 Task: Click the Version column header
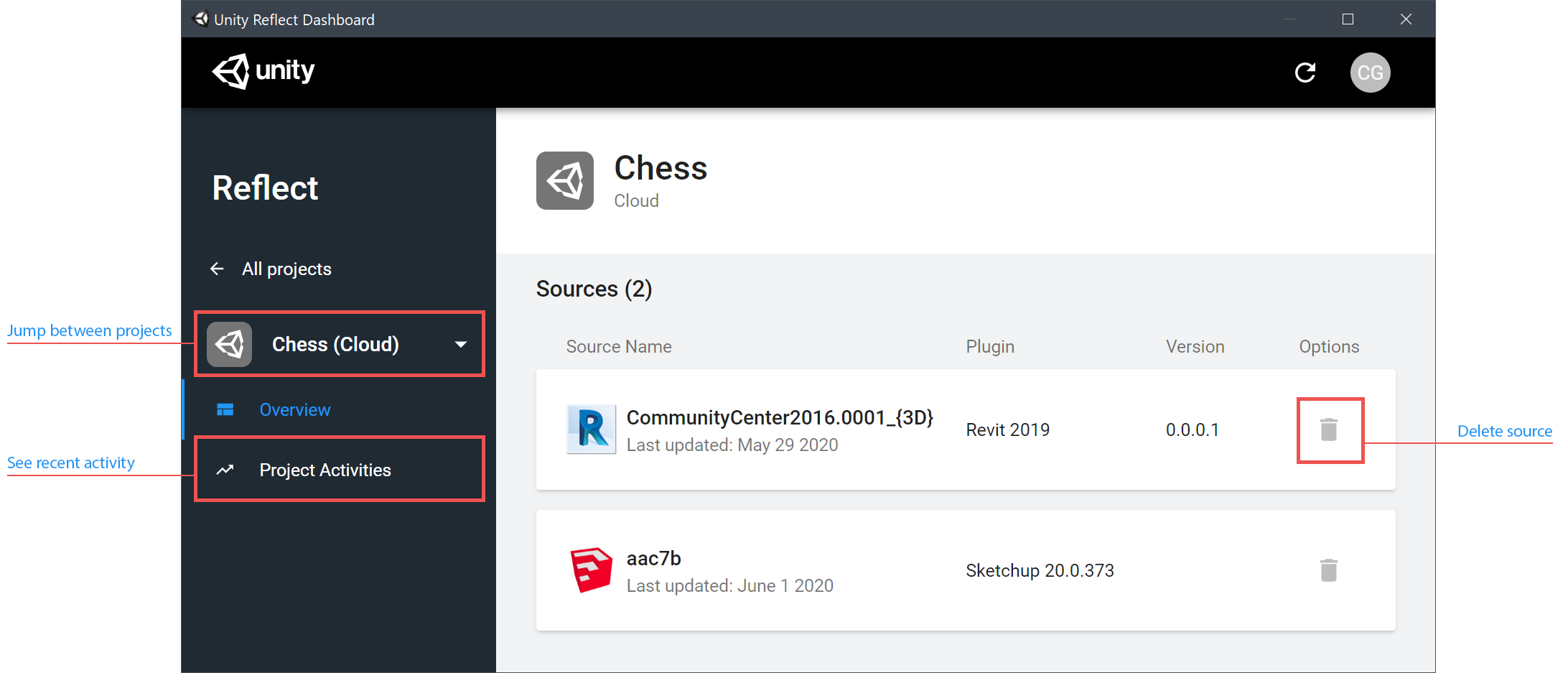[x=1195, y=346]
